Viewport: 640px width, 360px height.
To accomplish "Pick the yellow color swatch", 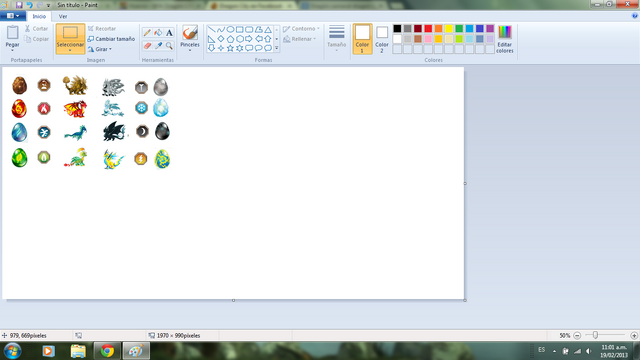I will 449,29.
